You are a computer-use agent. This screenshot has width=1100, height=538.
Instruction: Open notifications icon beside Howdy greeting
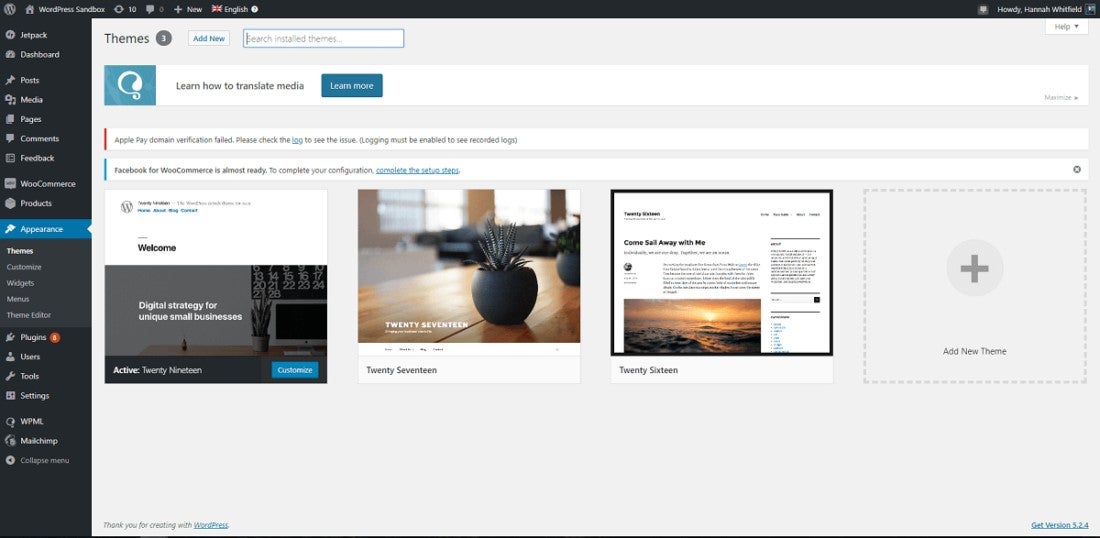[x=984, y=9]
